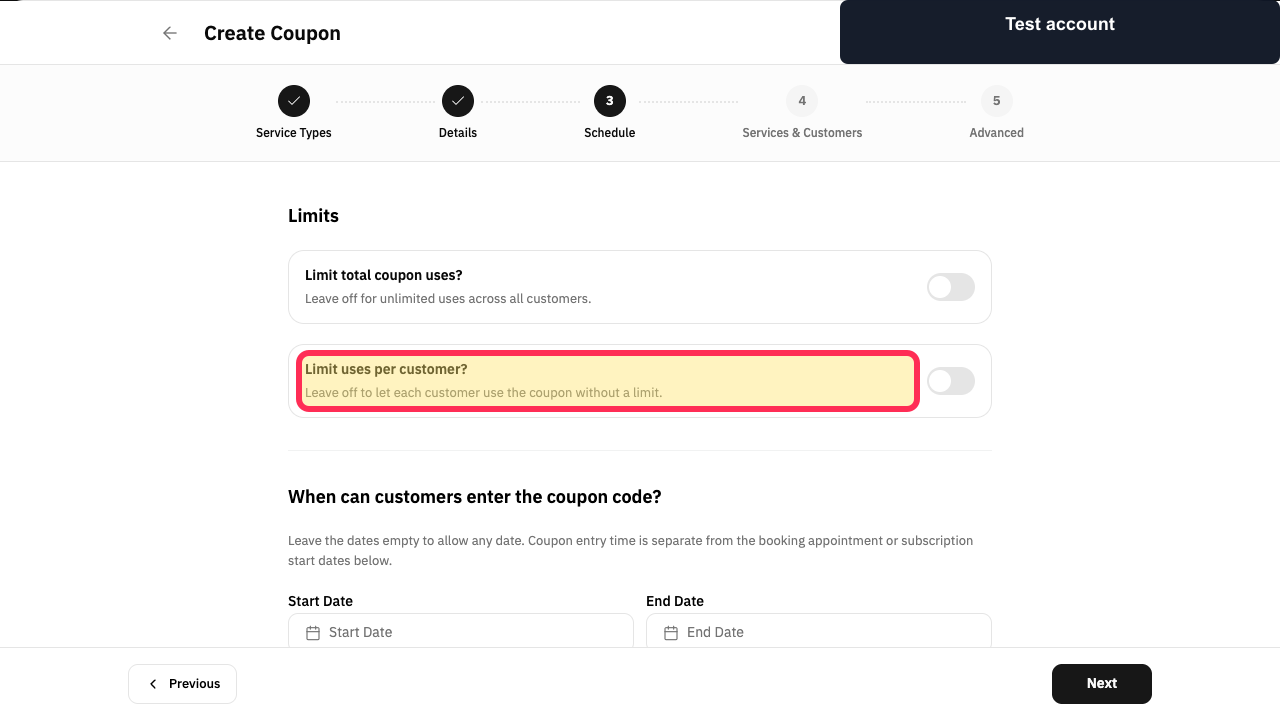
Task: Click the back arrow beside Create Coupon
Action: pyautogui.click(x=170, y=33)
